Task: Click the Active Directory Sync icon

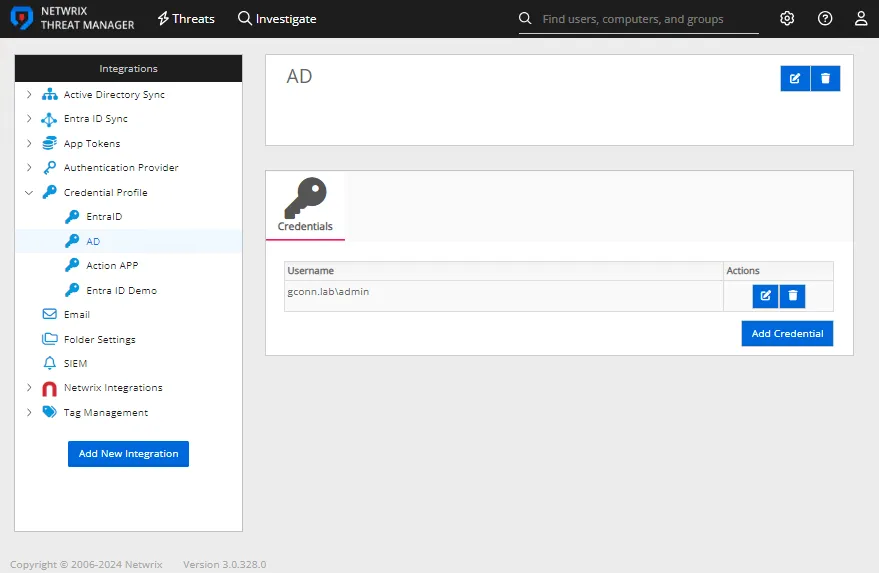Action: 49,94
